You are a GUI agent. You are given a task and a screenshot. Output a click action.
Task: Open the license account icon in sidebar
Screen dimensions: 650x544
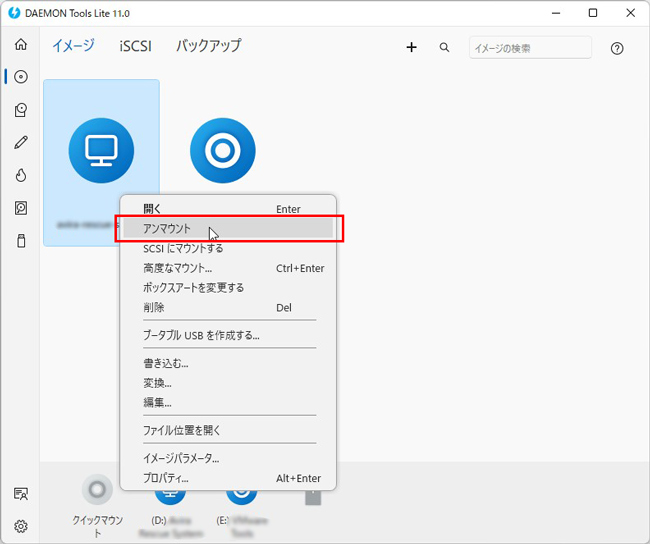point(21,493)
